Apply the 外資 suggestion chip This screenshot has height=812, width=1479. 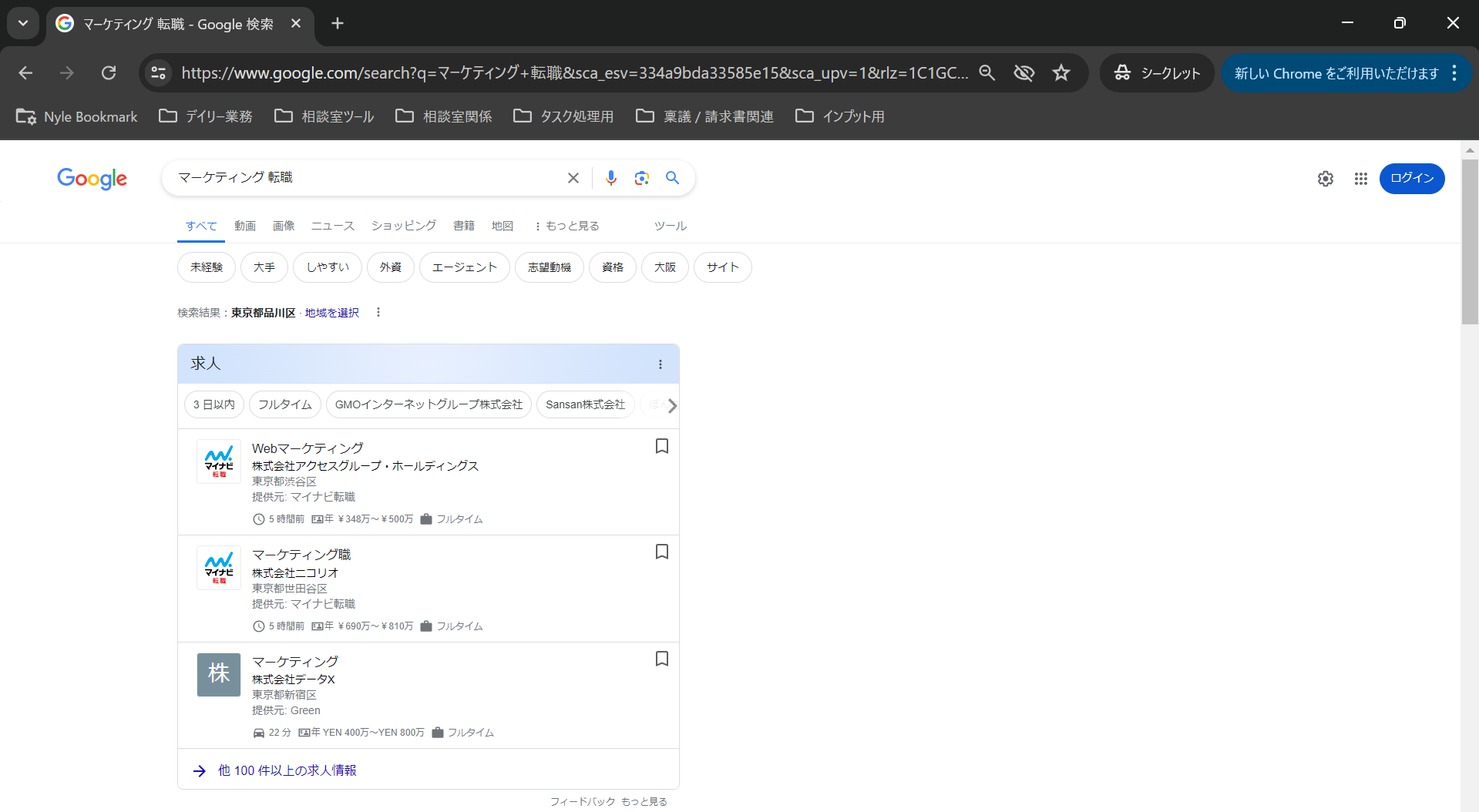tap(391, 267)
